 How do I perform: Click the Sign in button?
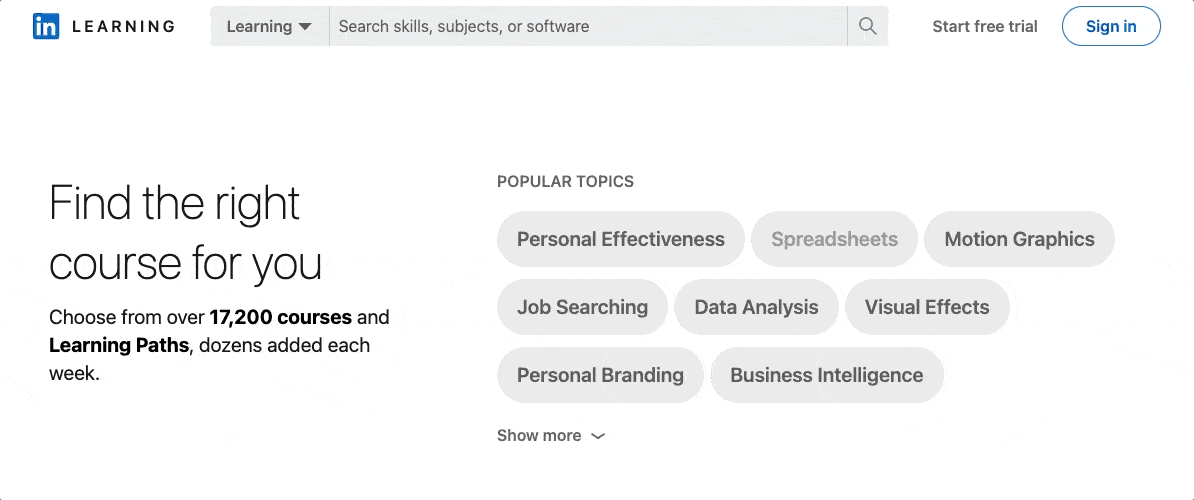tap(1110, 27)
